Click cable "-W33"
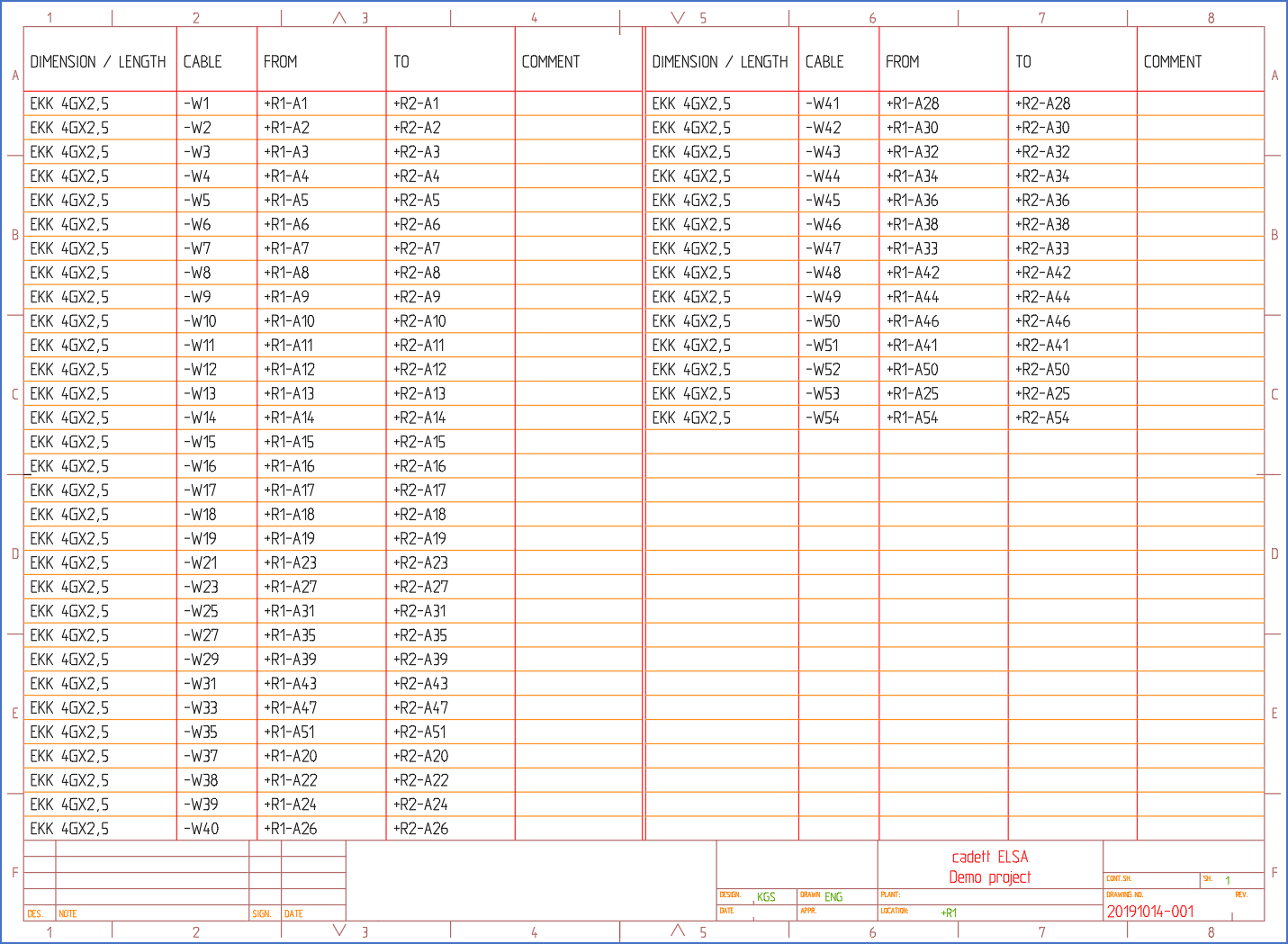Viewport: 1288px width, 944px height. [201, 709]
